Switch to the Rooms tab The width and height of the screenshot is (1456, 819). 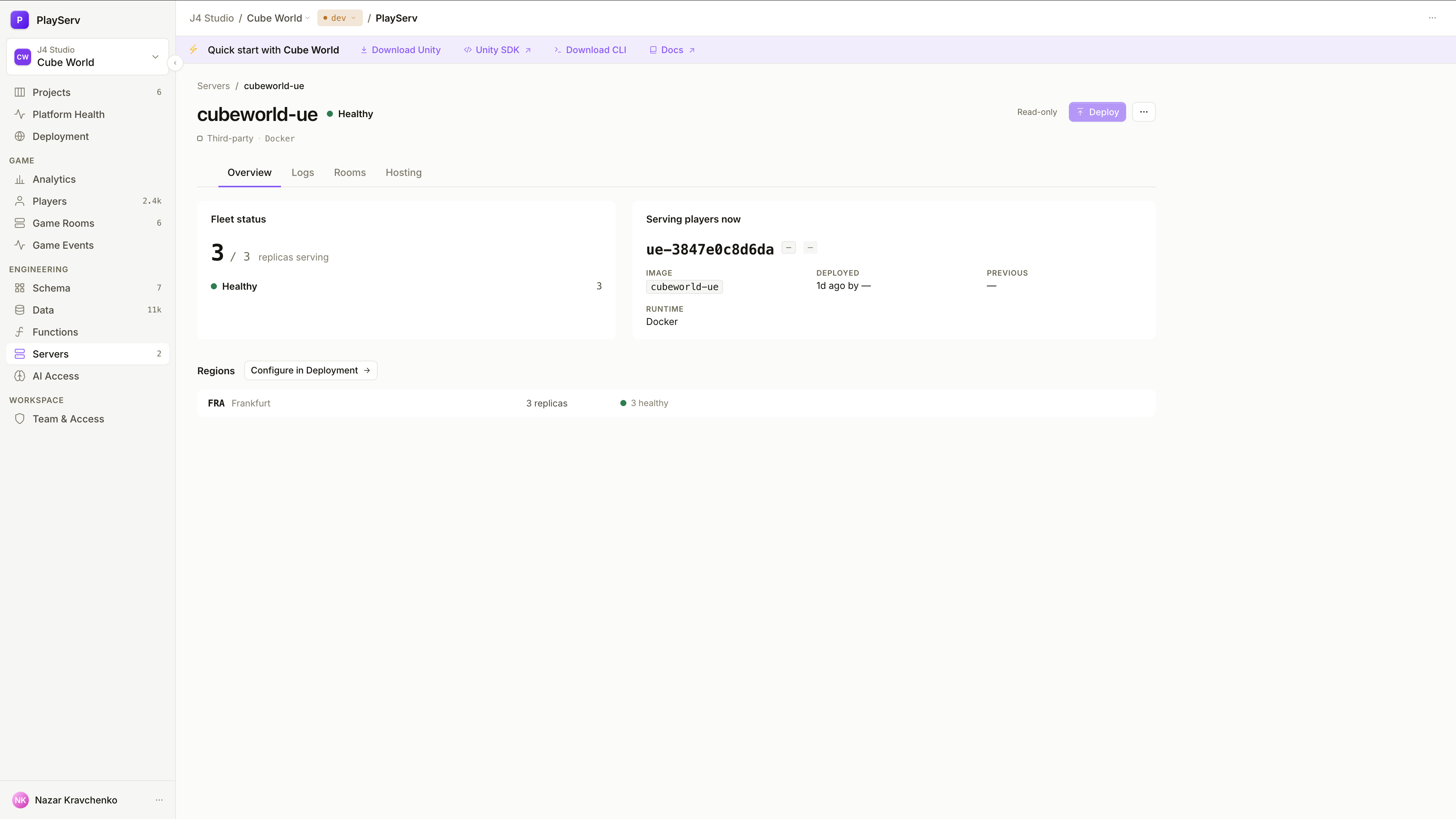coord(350,173)
